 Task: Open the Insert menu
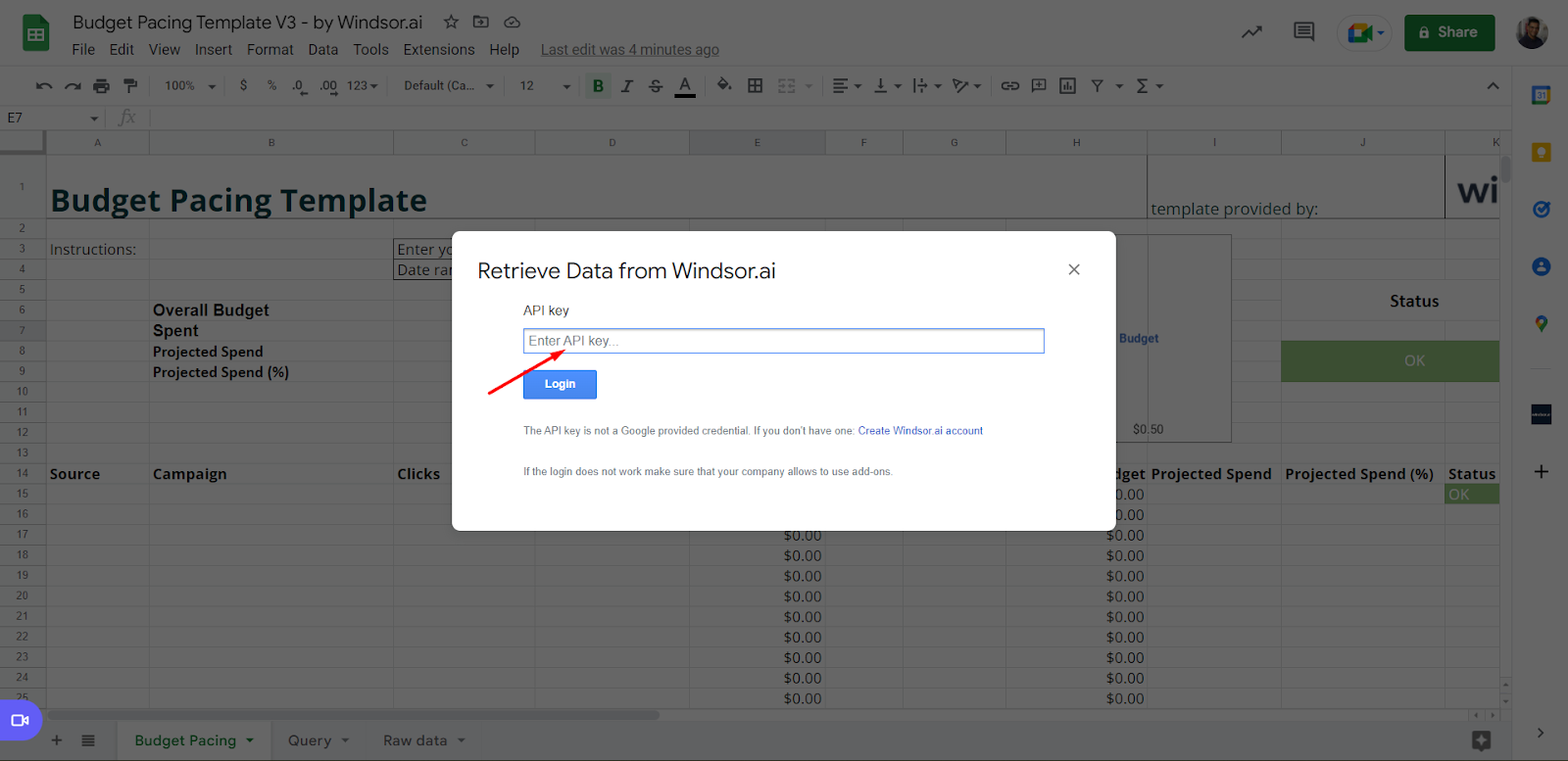(214, 50)
